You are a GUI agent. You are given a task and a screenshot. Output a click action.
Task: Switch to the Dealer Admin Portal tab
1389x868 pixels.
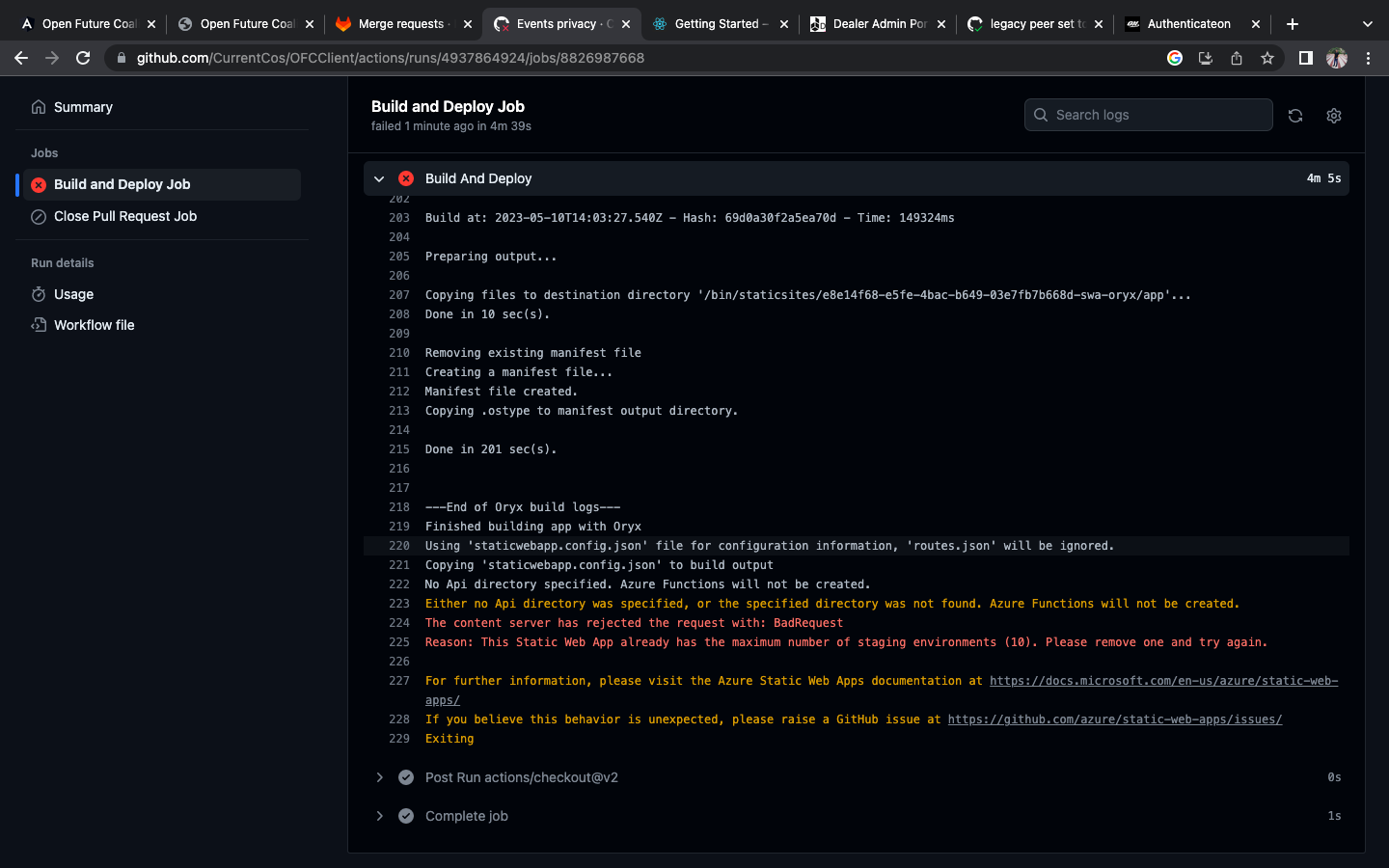tap(878, 24)
